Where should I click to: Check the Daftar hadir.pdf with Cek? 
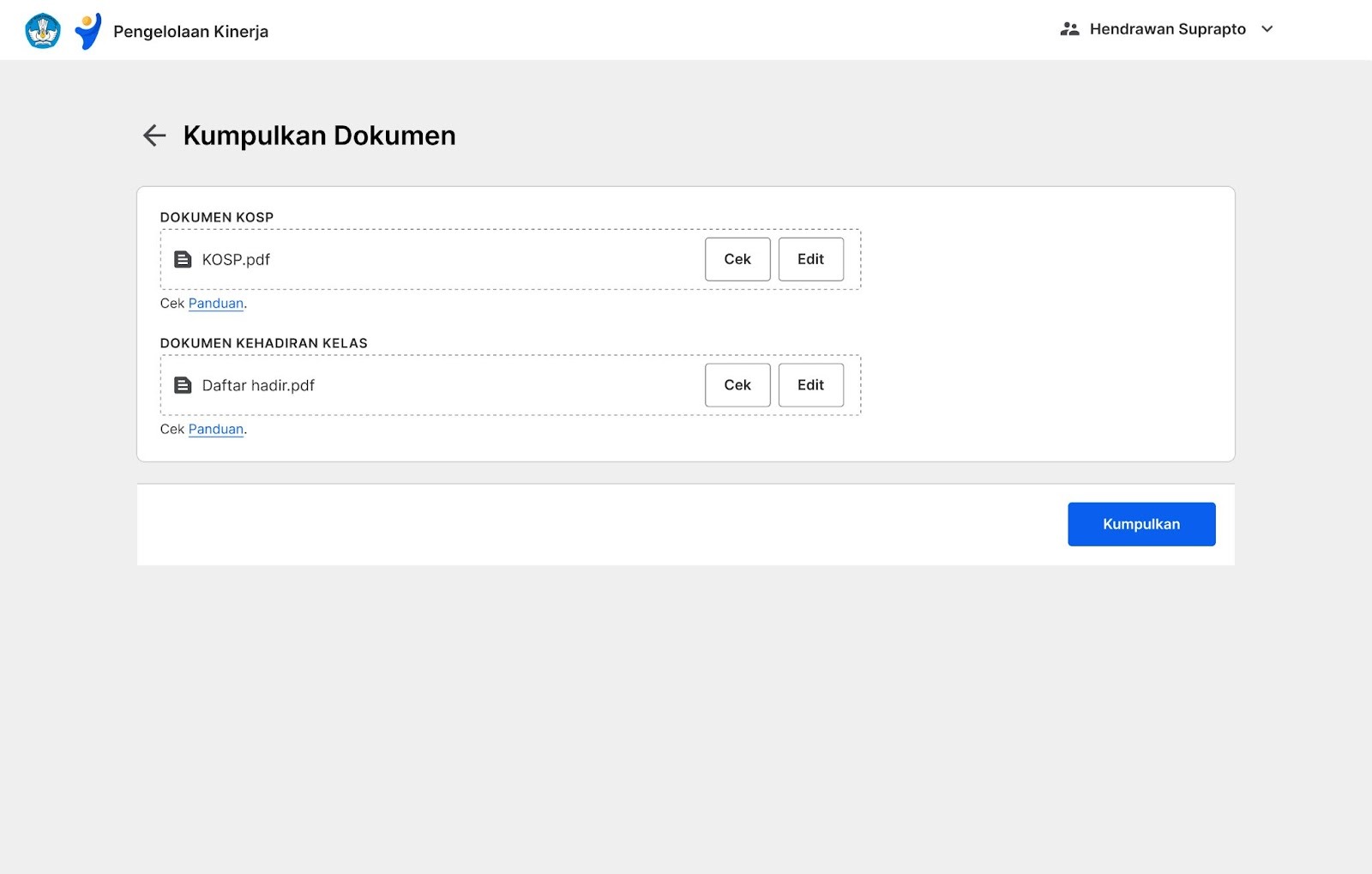point(737,385)
